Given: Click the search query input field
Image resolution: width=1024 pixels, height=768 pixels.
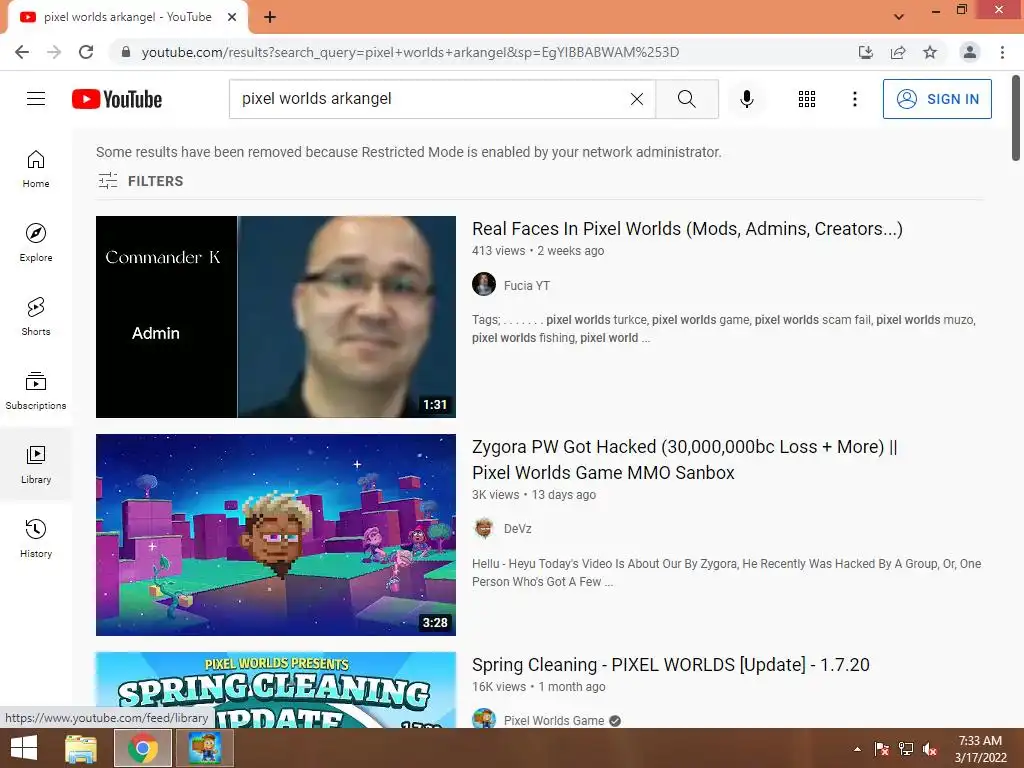Looking at the screenshot, I should click(x=431, y=99).
